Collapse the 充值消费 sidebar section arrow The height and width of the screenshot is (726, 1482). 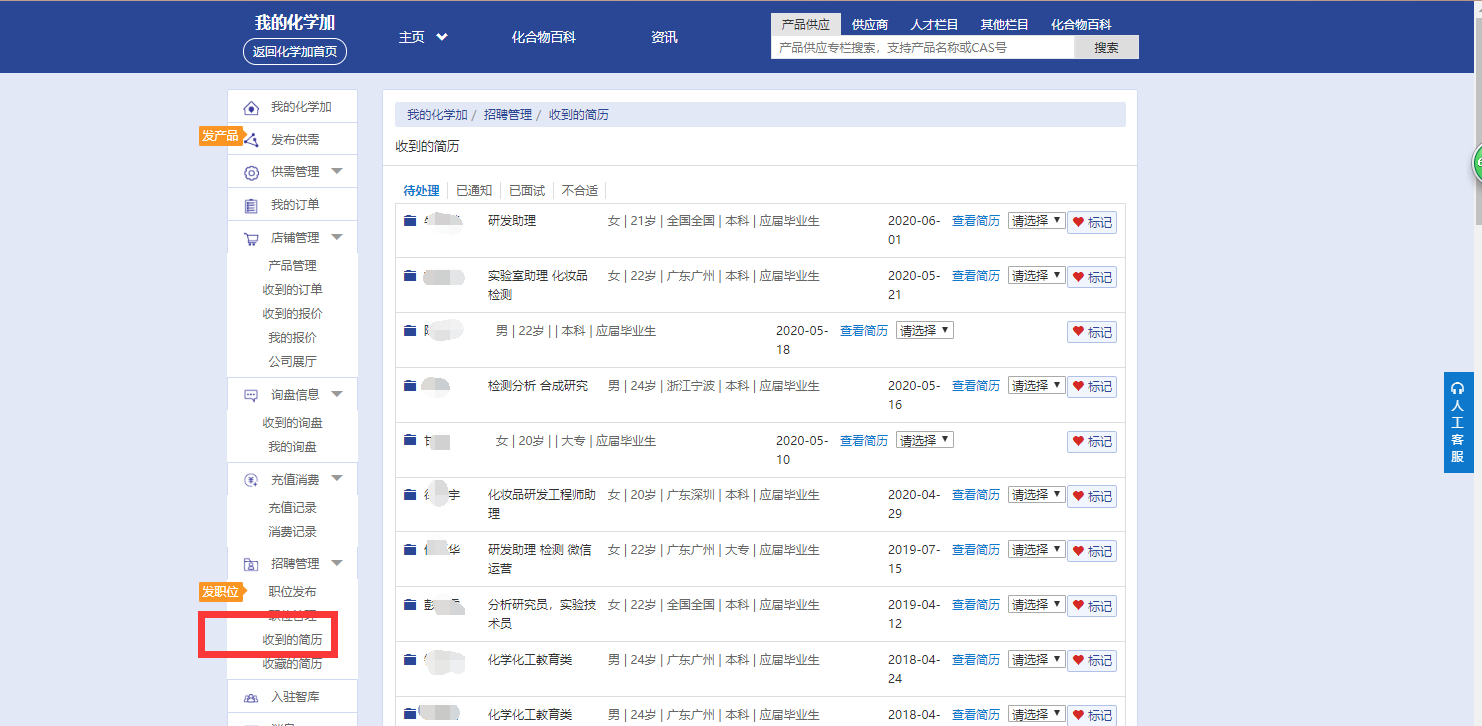coord(337,479)
